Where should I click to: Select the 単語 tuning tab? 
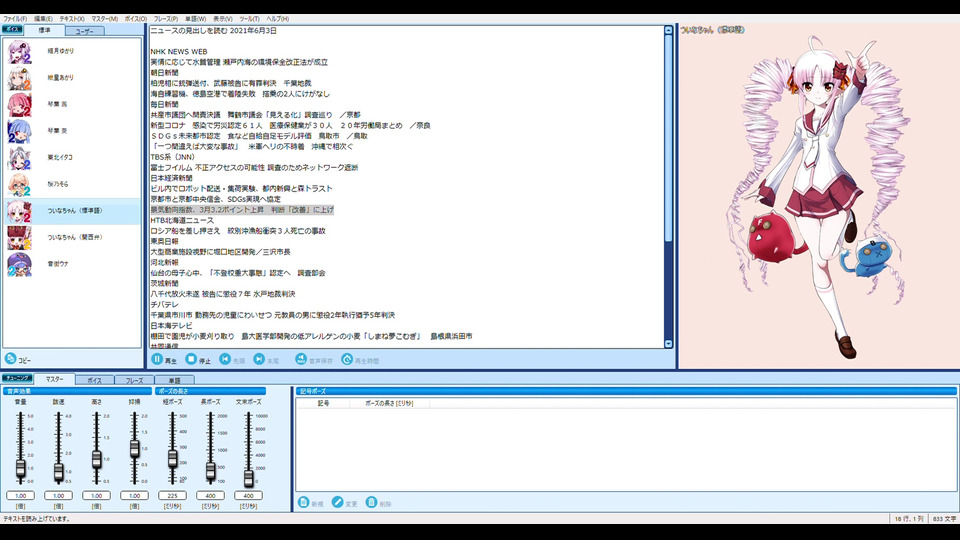(x=174, y=380)
